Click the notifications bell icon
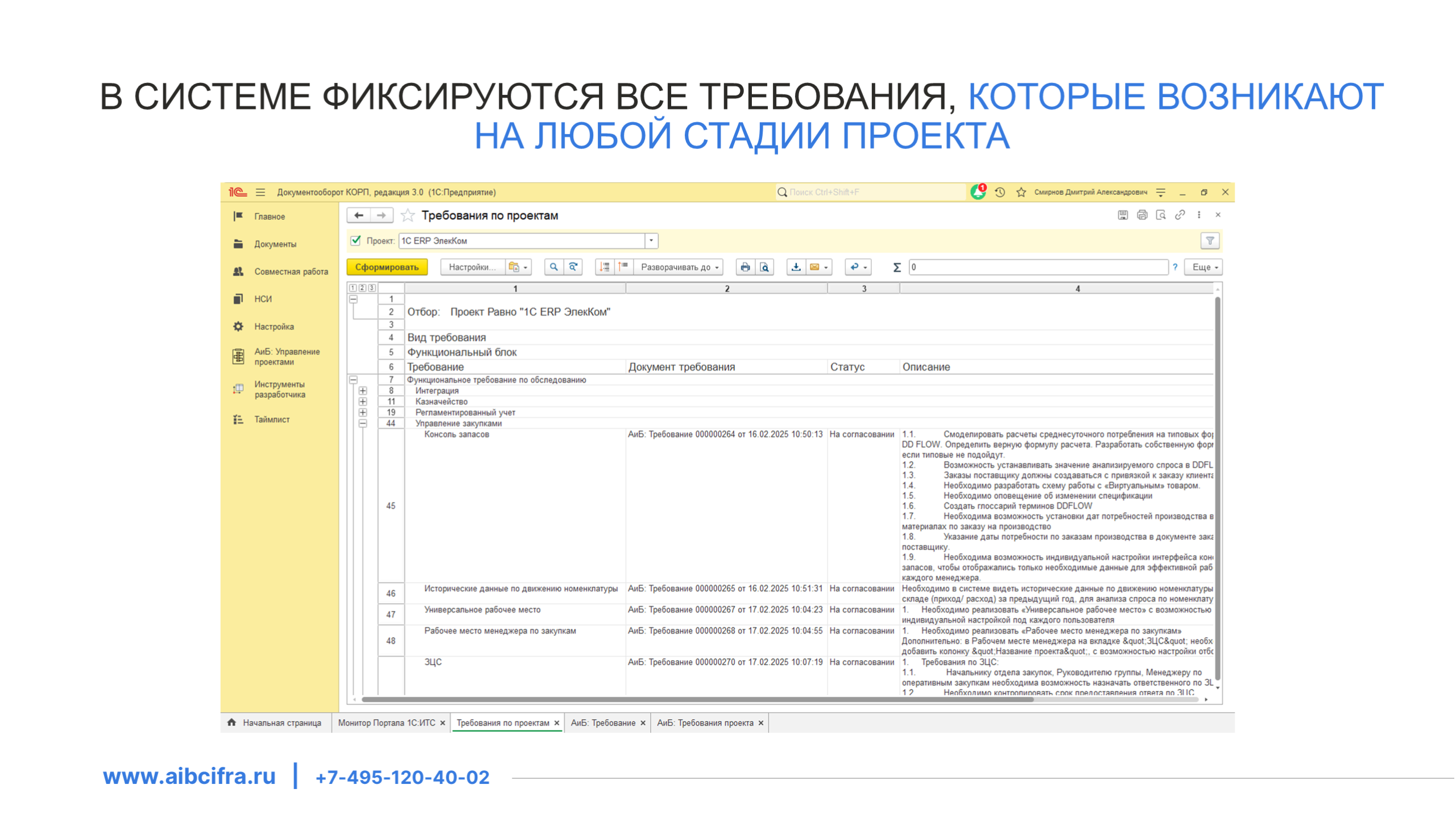The image size is (1456, 818). tap(978, 192)
